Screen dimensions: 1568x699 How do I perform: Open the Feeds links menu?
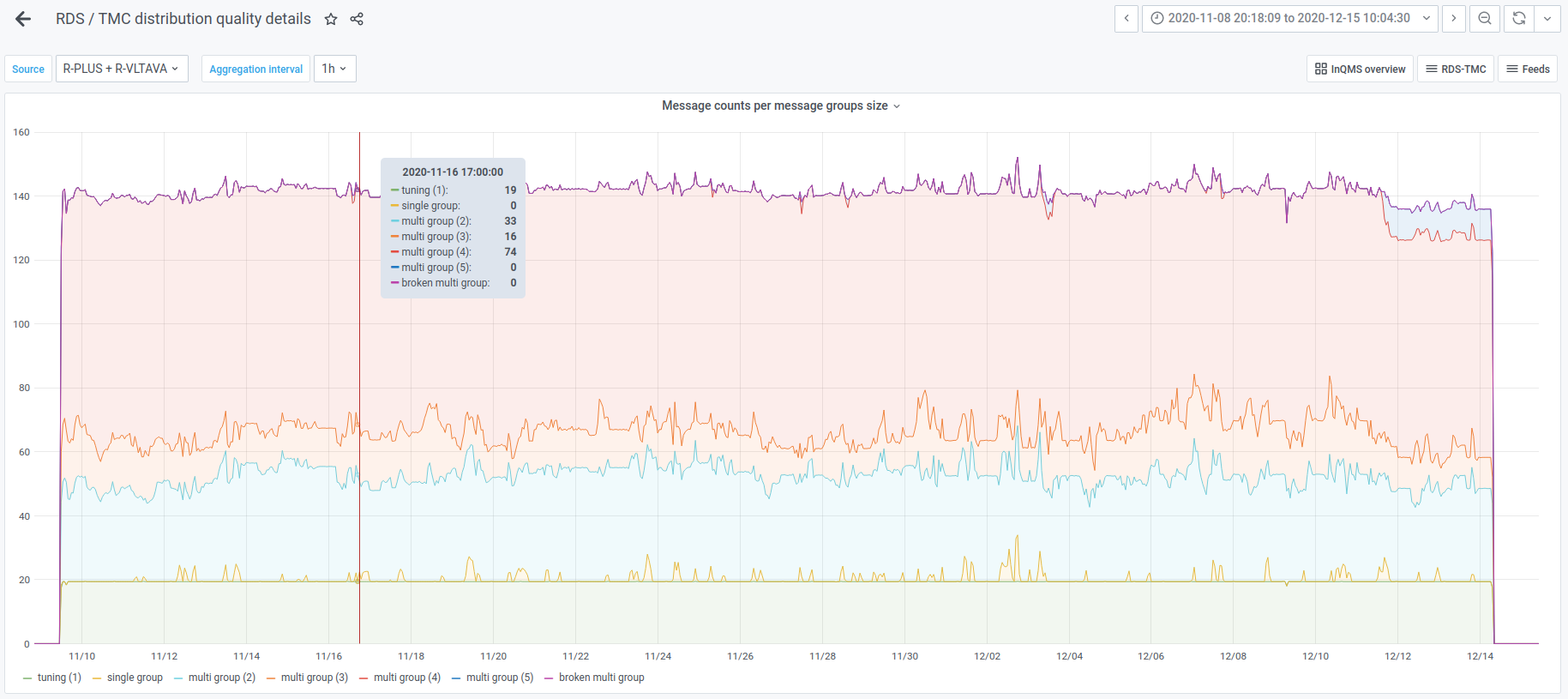1528,69
